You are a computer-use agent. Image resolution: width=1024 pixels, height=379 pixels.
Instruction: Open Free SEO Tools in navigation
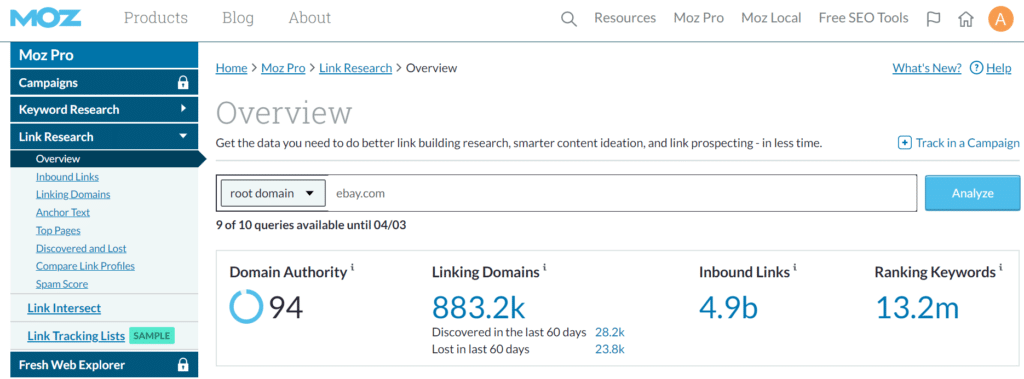pos(863,18)
